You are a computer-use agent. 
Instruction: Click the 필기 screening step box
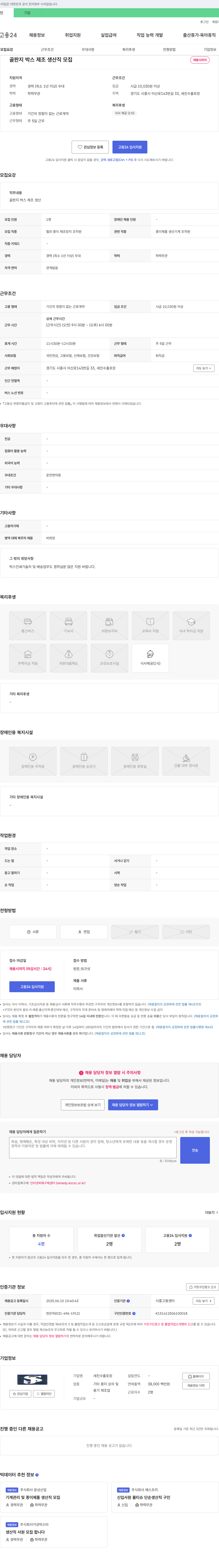(x=135, y=932)
